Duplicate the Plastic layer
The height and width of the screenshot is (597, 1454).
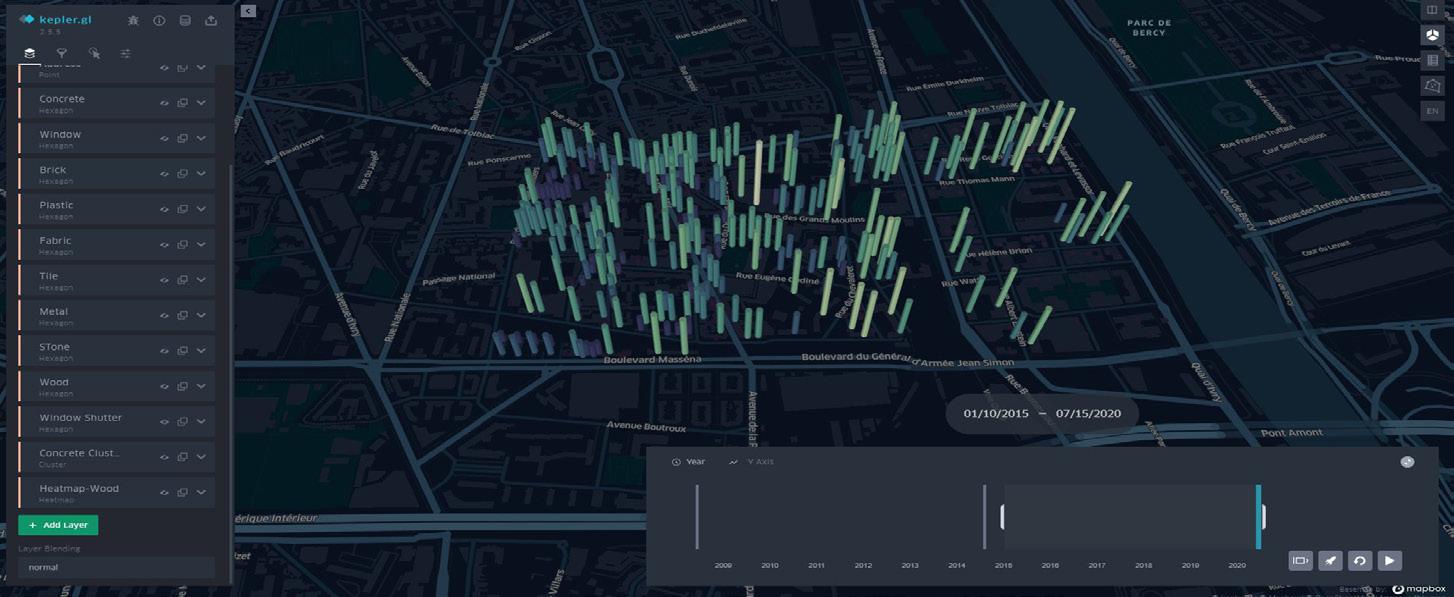(182, 209)
